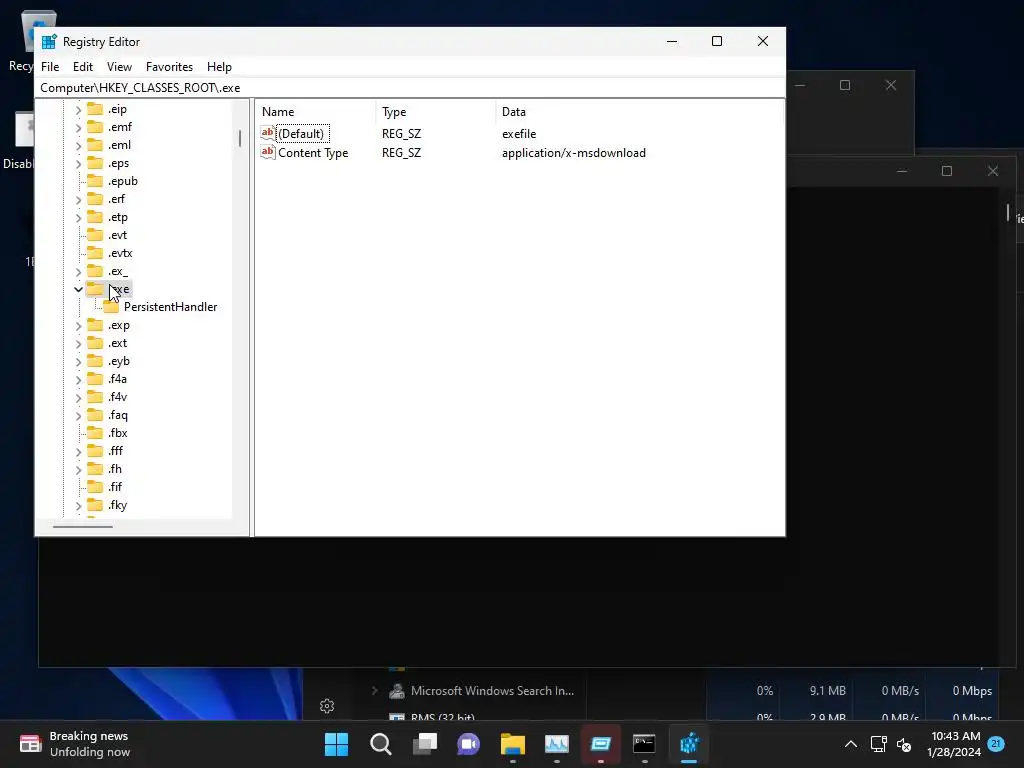This screenshot has height=768, width=1024.
Task: Open Task View from taskbar
Action: tap(424, 744)
